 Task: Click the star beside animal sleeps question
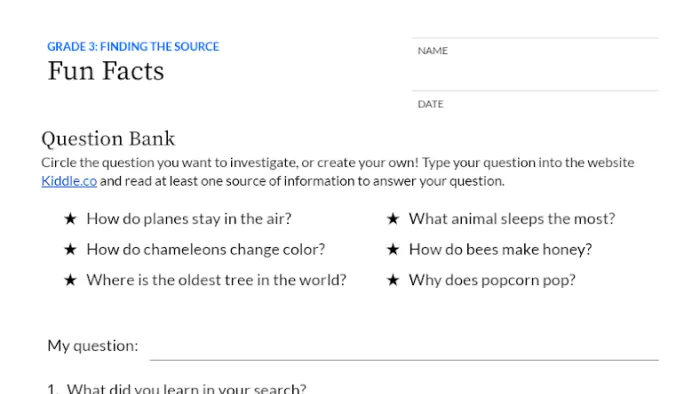pyautogui.click(x=393, y=219)
